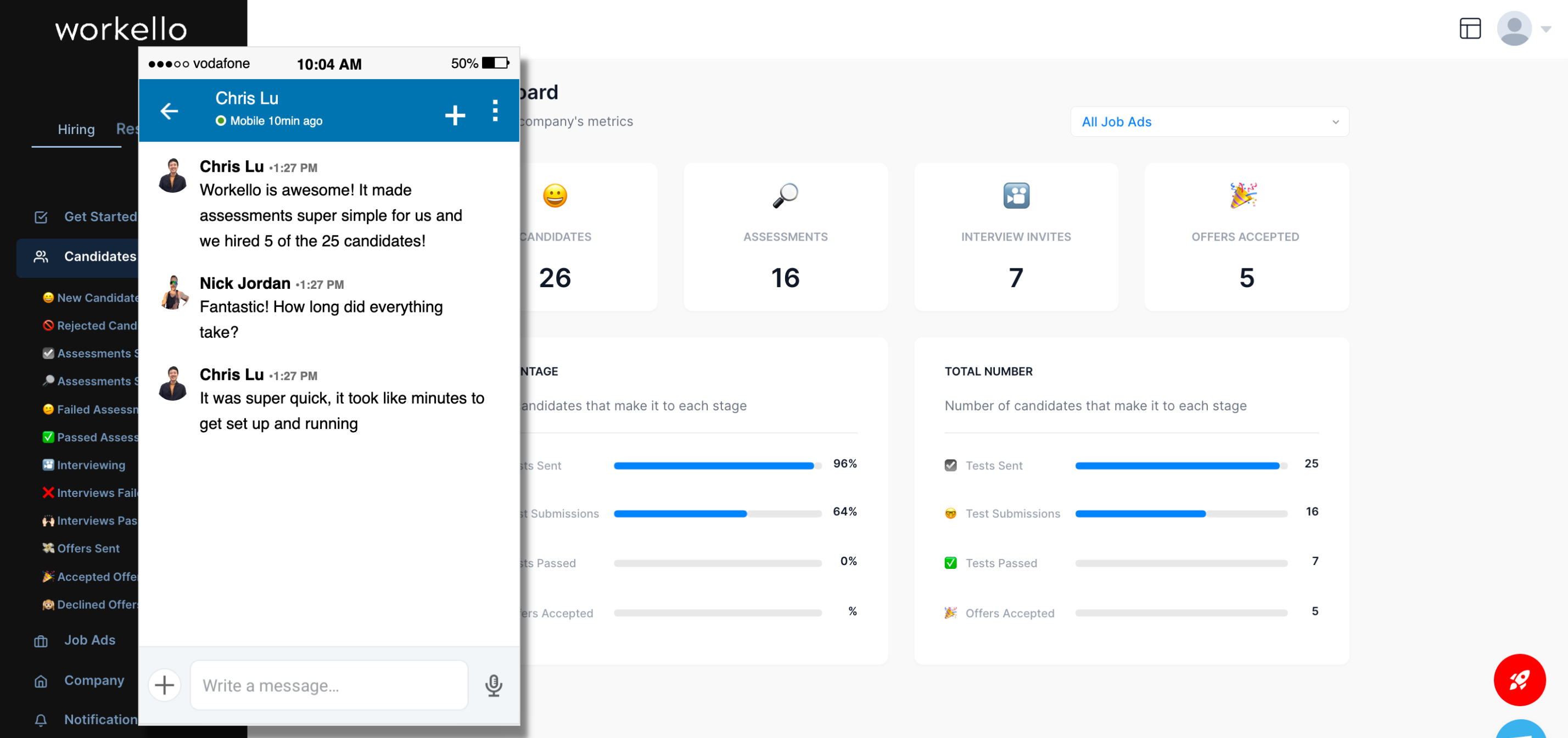The height and width of the screenshot is (738, 1568).
Task: Click the Interview Invites count 7
Action: coord(1016,278)
